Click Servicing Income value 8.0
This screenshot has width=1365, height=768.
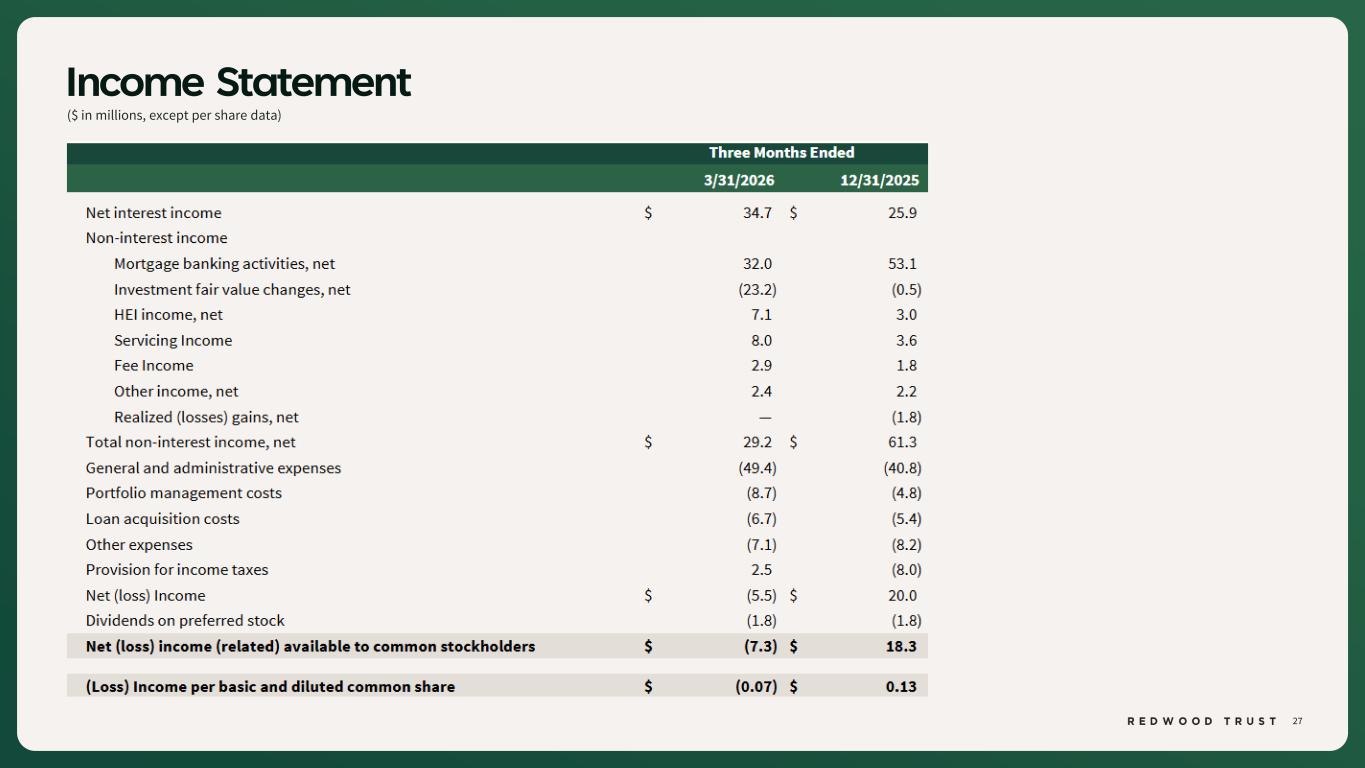pyautogui.click(x=761, y=341)
